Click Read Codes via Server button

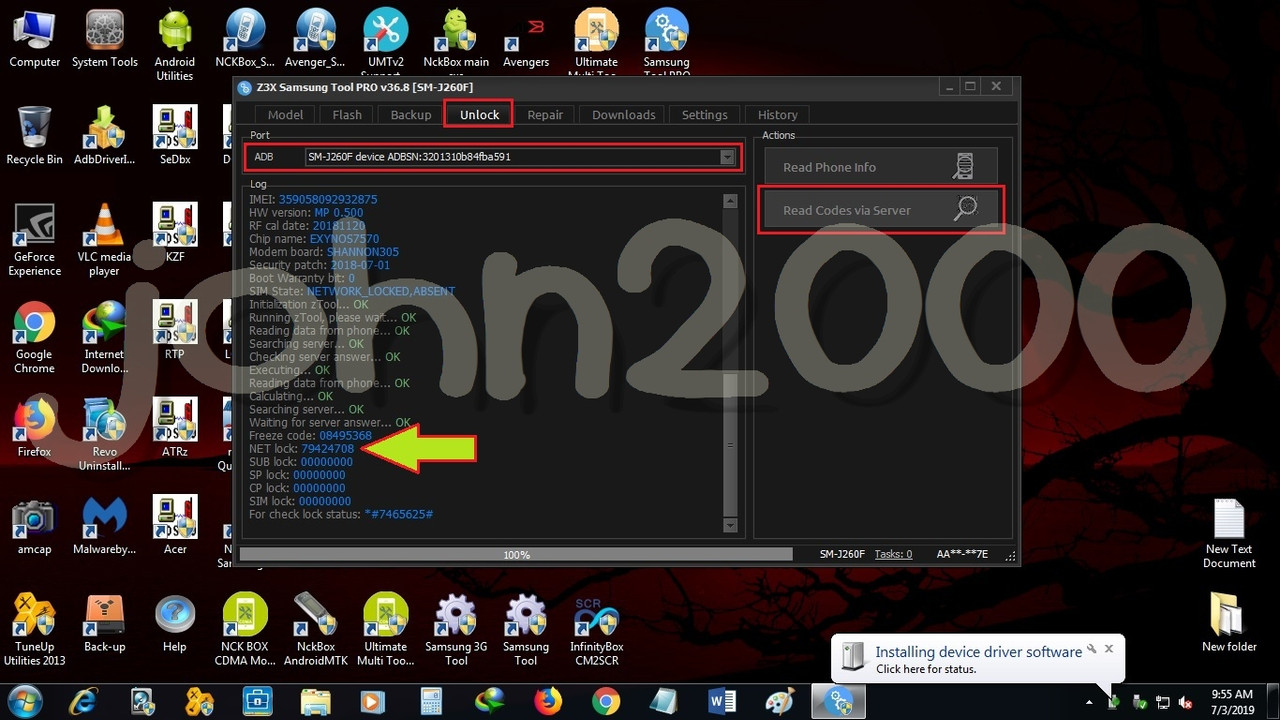click(880, 210)
